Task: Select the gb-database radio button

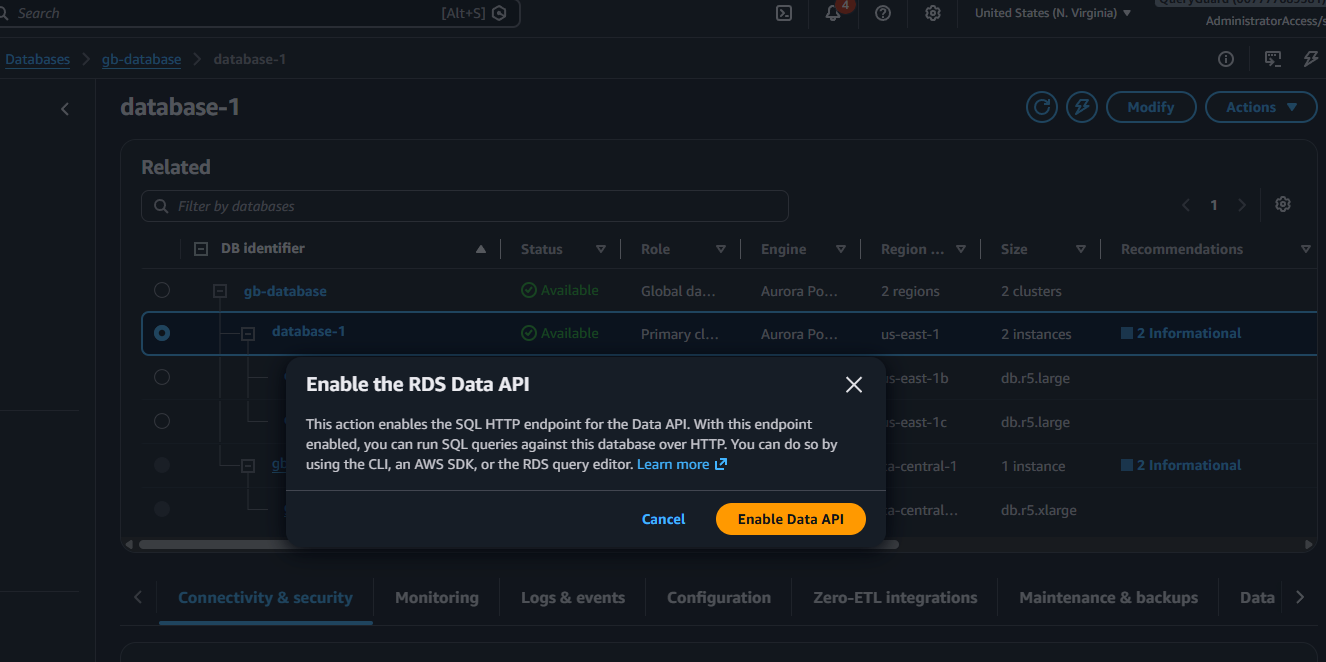Action: point(162,290)
